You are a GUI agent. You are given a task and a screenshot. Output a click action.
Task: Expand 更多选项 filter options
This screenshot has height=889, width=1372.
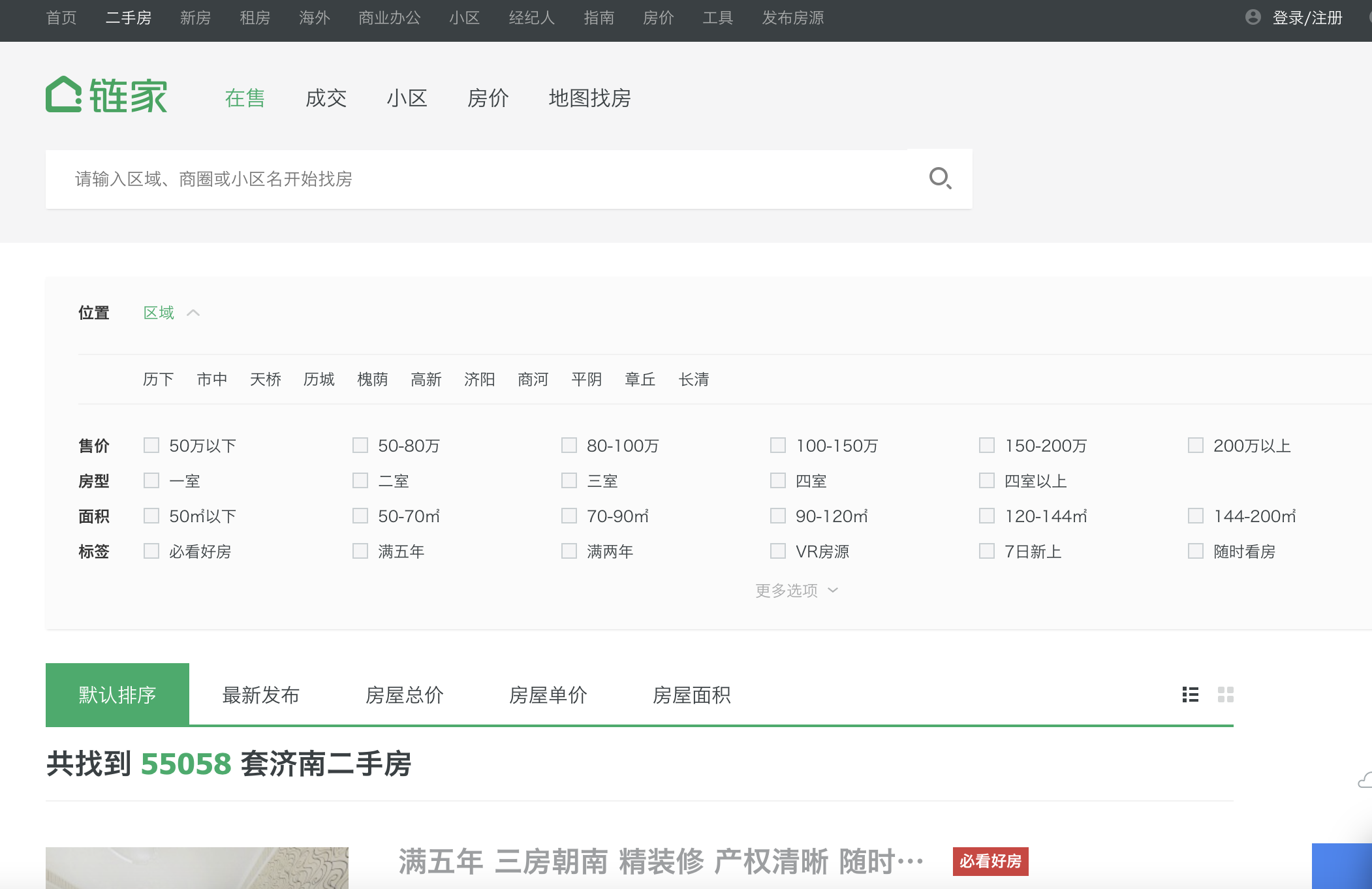click(x=796, y=590)
